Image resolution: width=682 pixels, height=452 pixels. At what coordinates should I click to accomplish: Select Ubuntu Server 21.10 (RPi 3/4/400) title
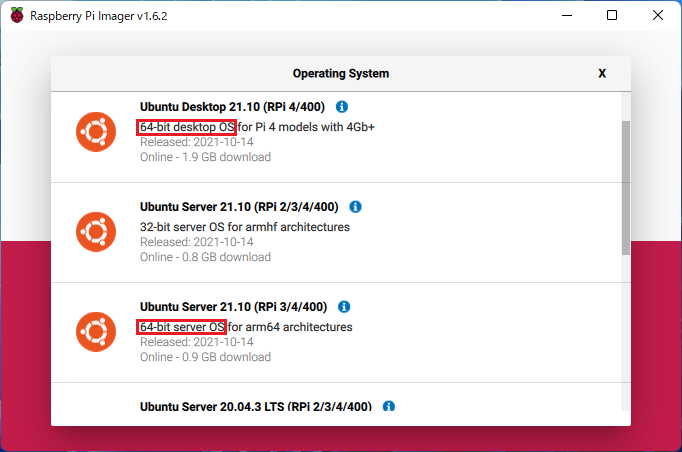click(234, 307)
